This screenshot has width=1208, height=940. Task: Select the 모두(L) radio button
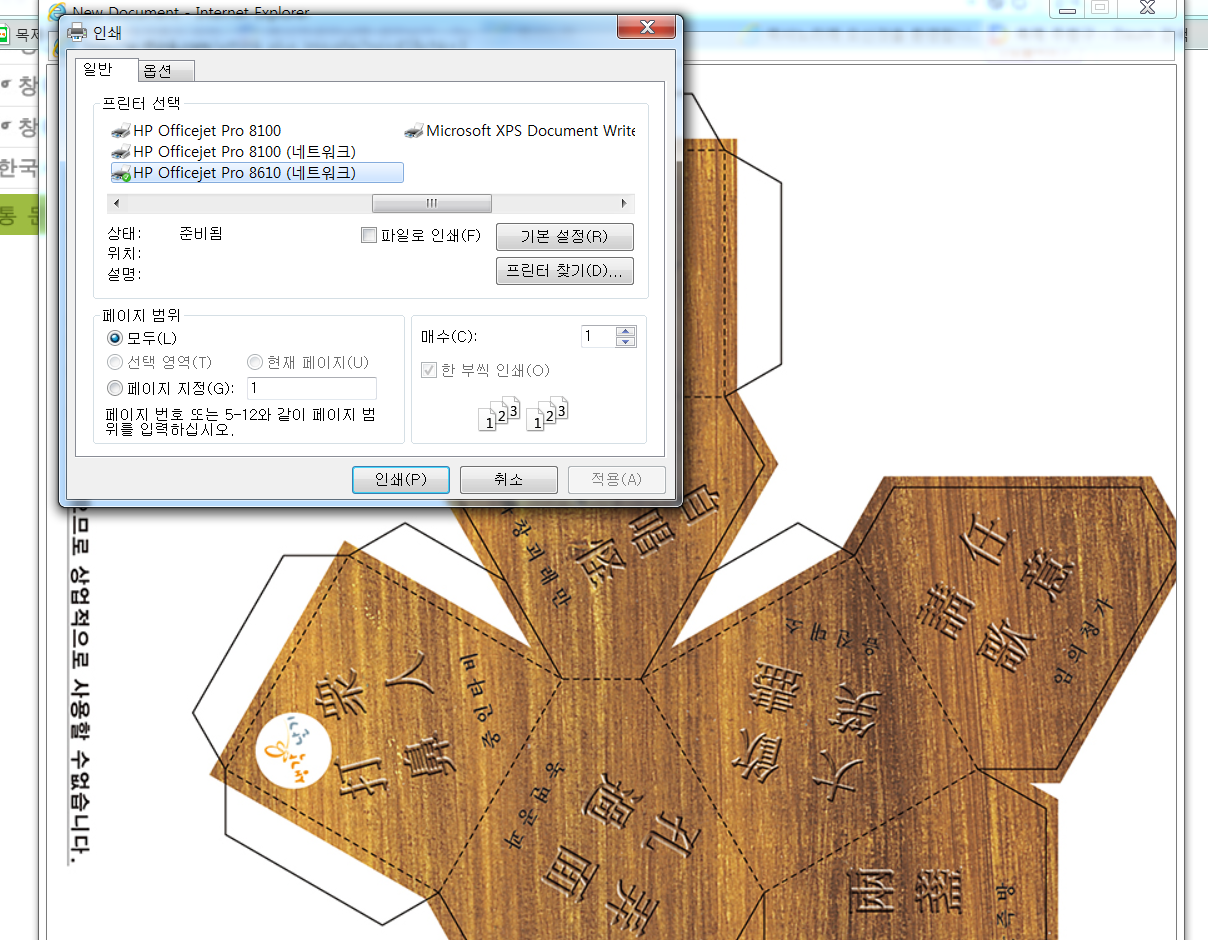[x=115, y=339]
